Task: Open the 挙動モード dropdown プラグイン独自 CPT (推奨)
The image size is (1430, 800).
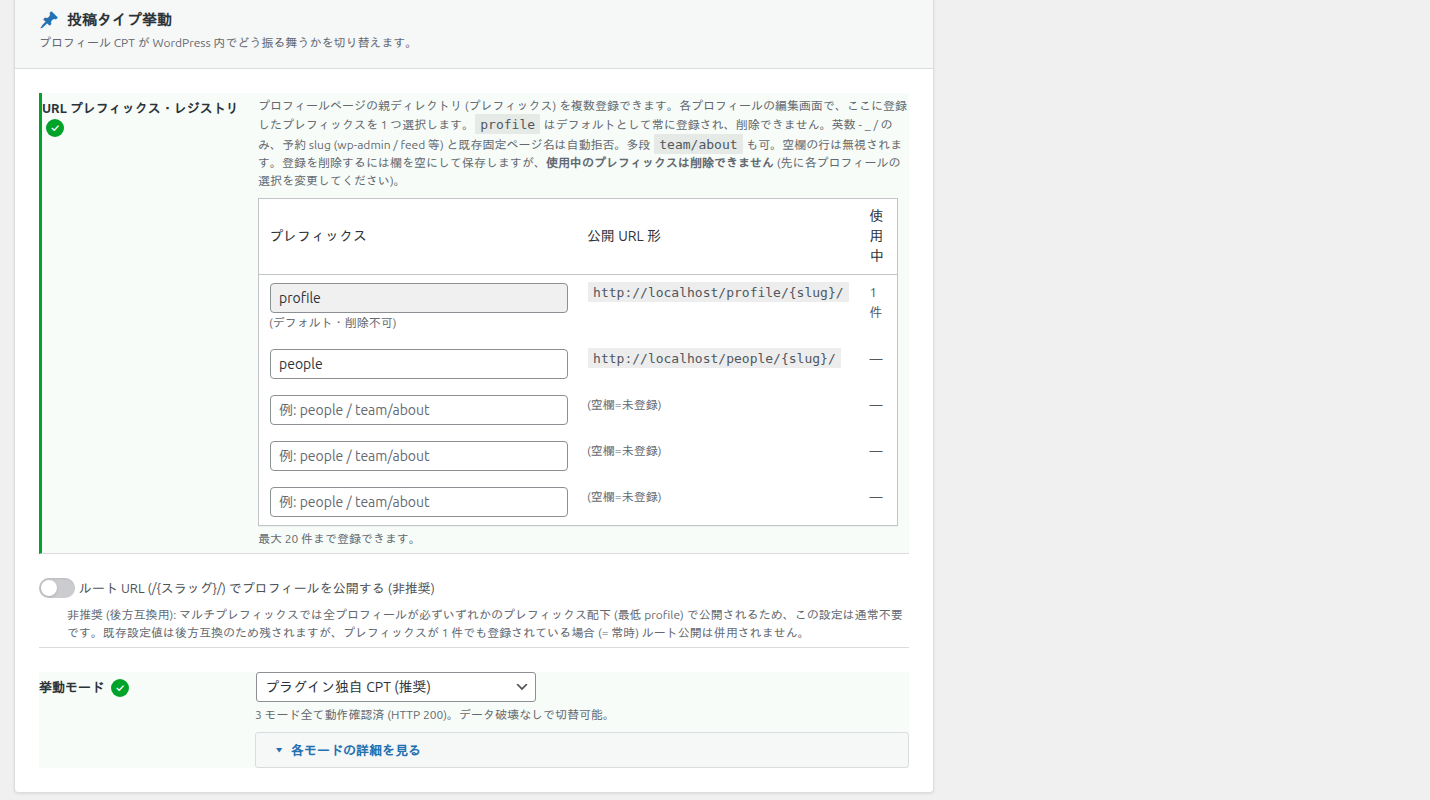Action: [x=396, y=687]
